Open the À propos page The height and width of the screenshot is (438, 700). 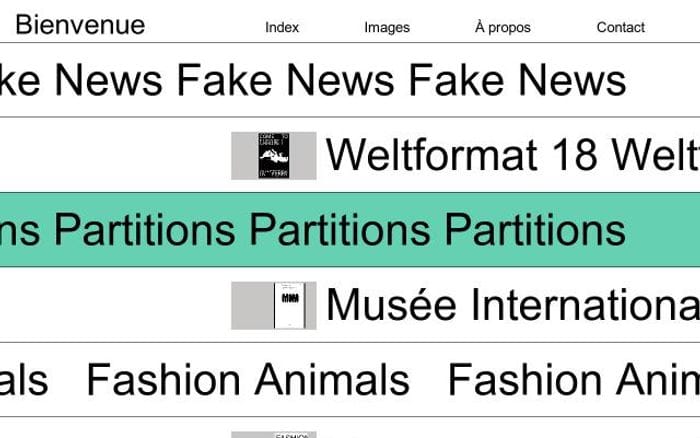click(x=503, y=27)
